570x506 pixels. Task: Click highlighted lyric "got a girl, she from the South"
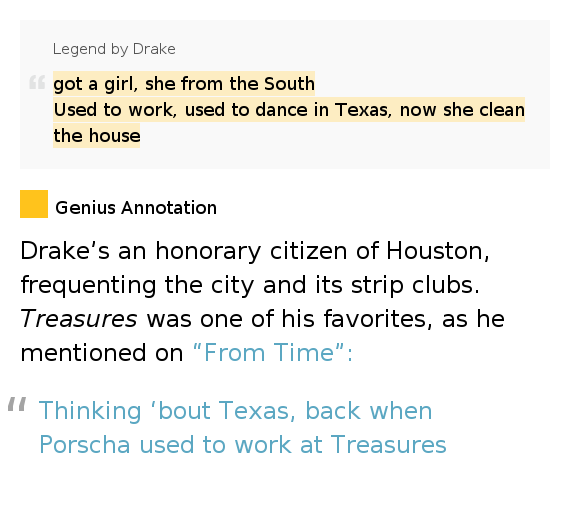click(184, 84)
